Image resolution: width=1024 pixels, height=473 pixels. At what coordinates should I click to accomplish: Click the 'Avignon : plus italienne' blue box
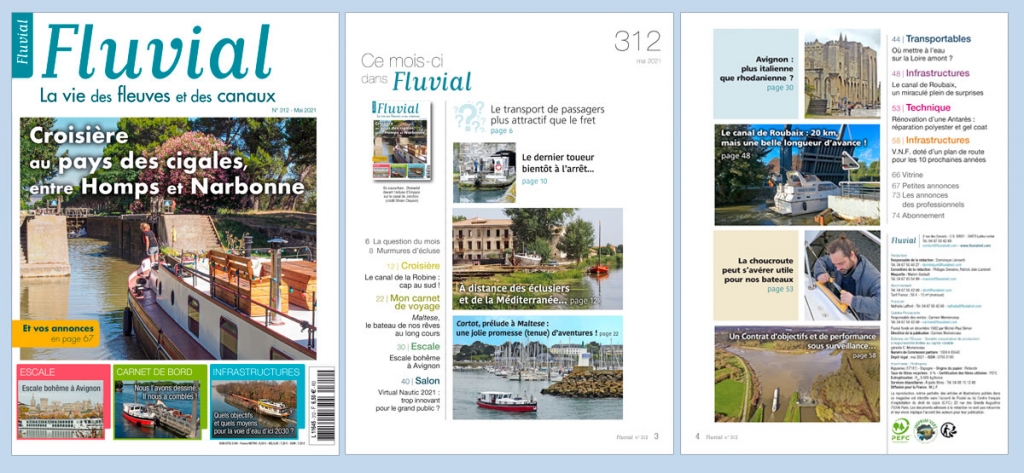click(756, 73)
